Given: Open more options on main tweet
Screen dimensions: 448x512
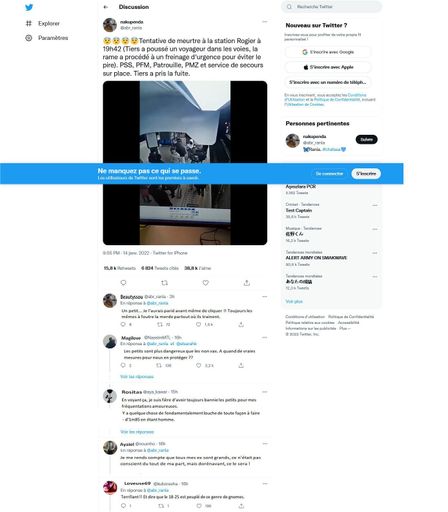Looking at the screenshot, I should pos(265,22).
